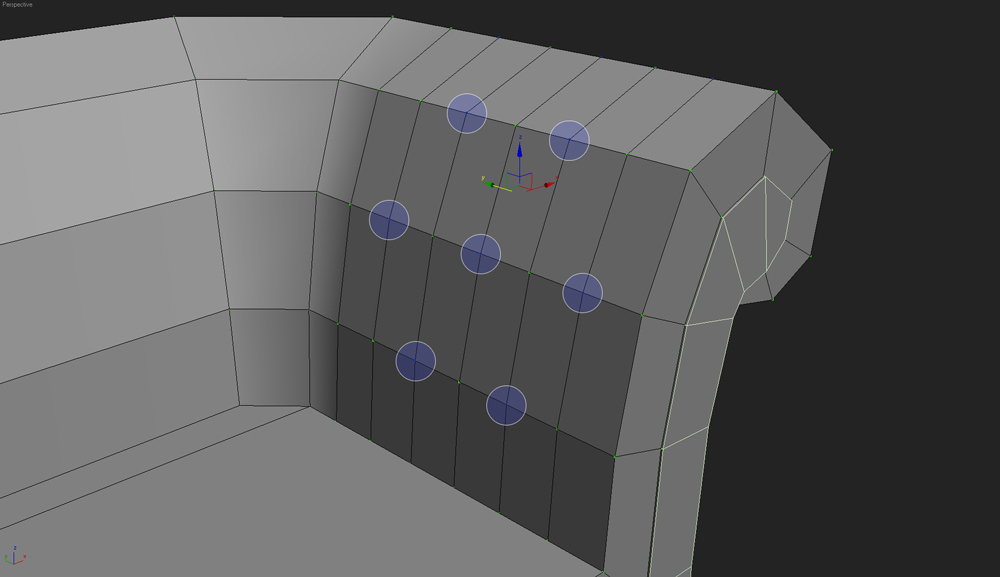Click the green vertex at the armrest's outermost tip

click(x=831, y=151)
